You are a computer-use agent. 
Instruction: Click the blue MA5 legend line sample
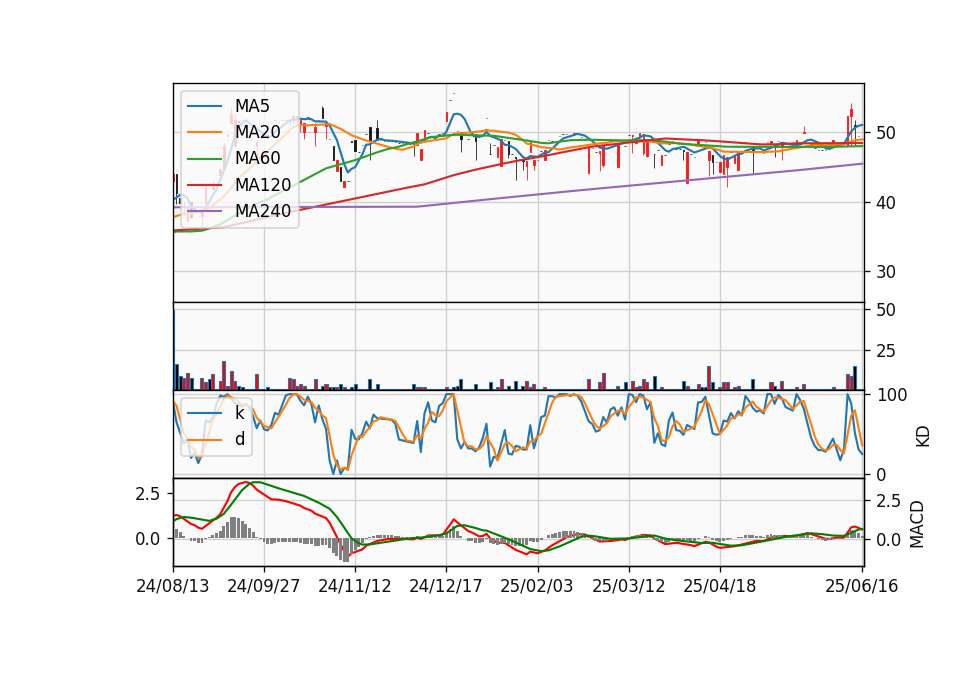[x=204, y=106]
